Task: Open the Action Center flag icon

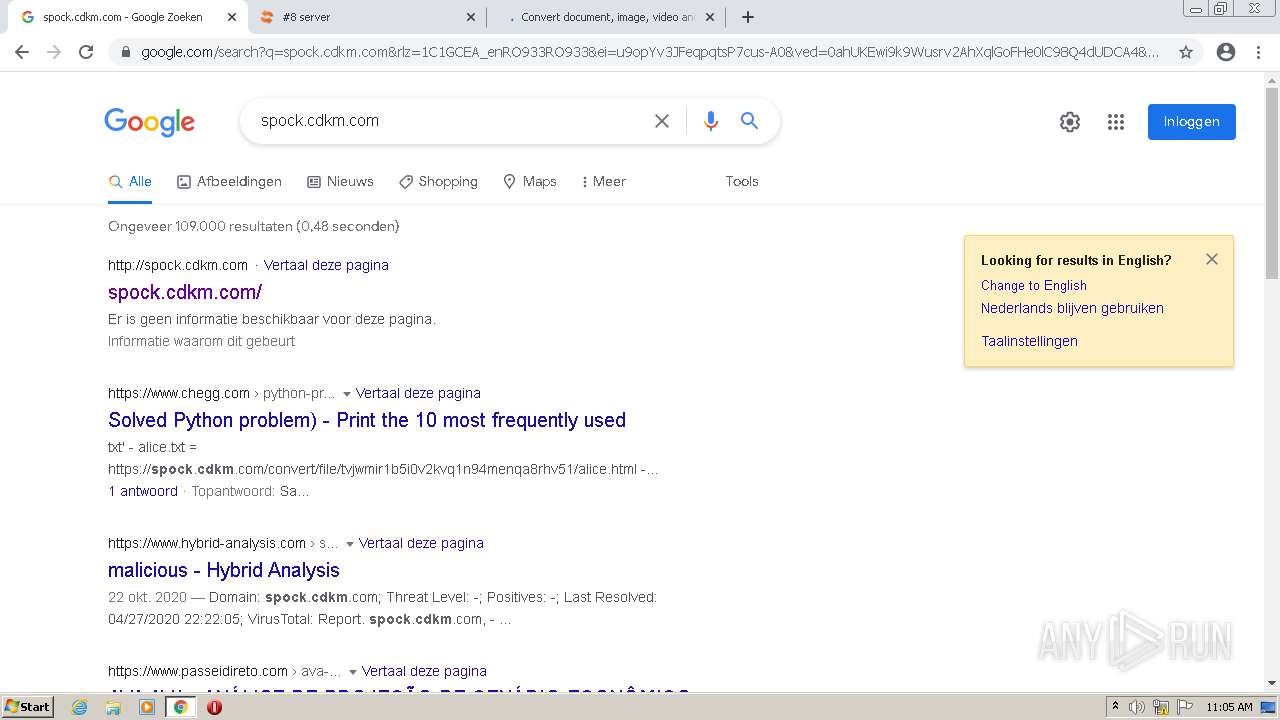Action: [x=1187, y=707]
